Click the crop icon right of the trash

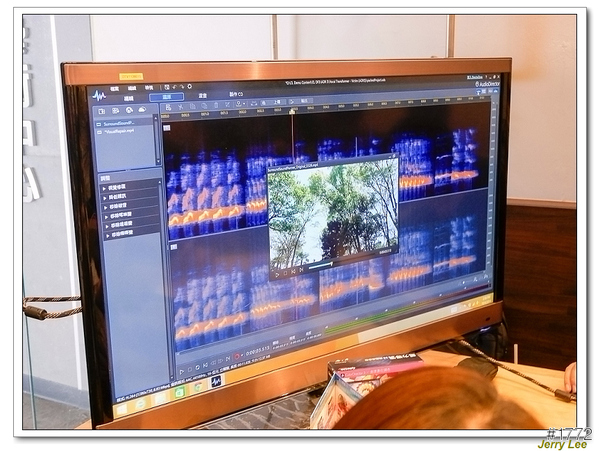point(228,104)
